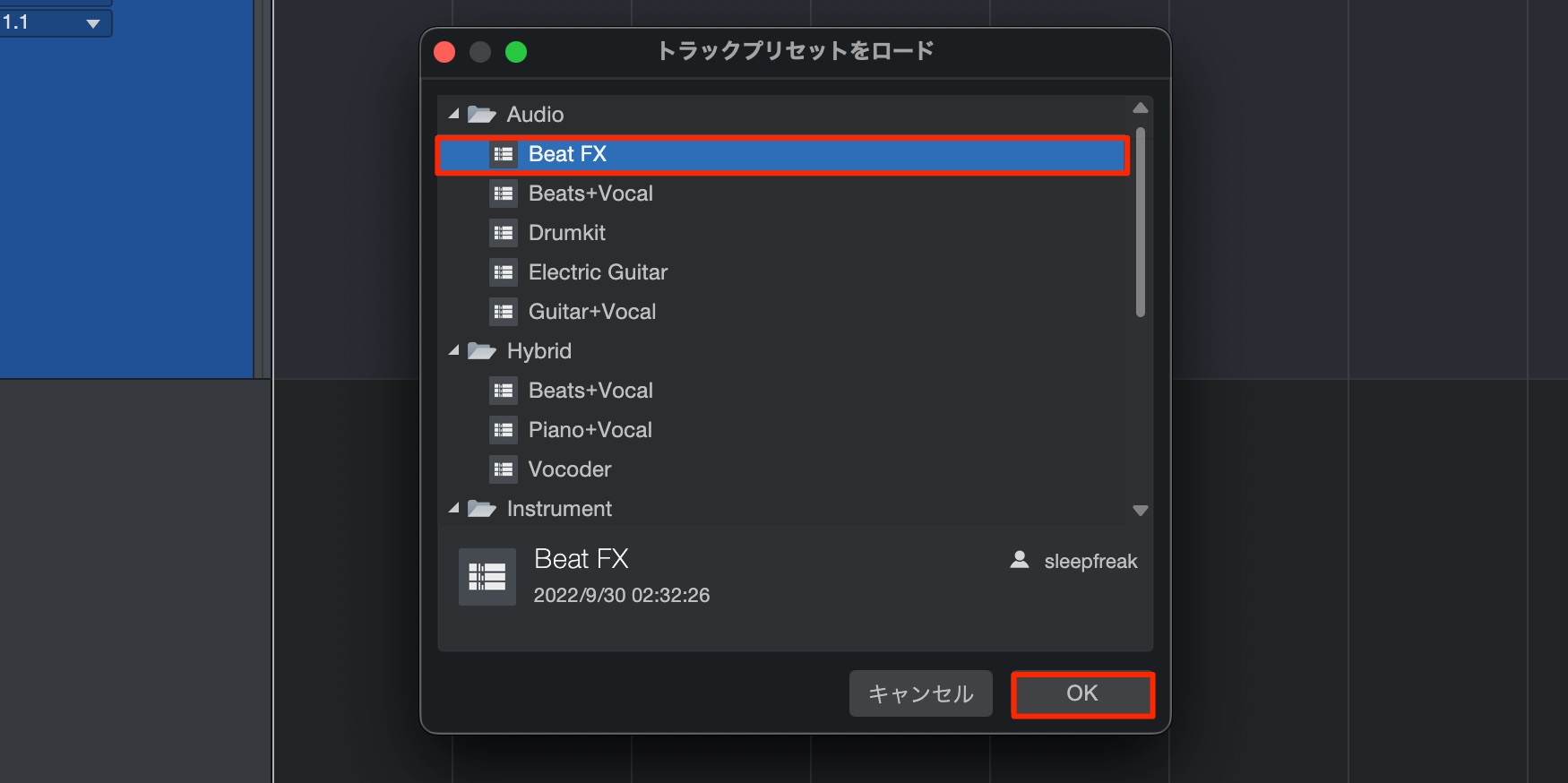Click the Audio folder label

(535, 115)
